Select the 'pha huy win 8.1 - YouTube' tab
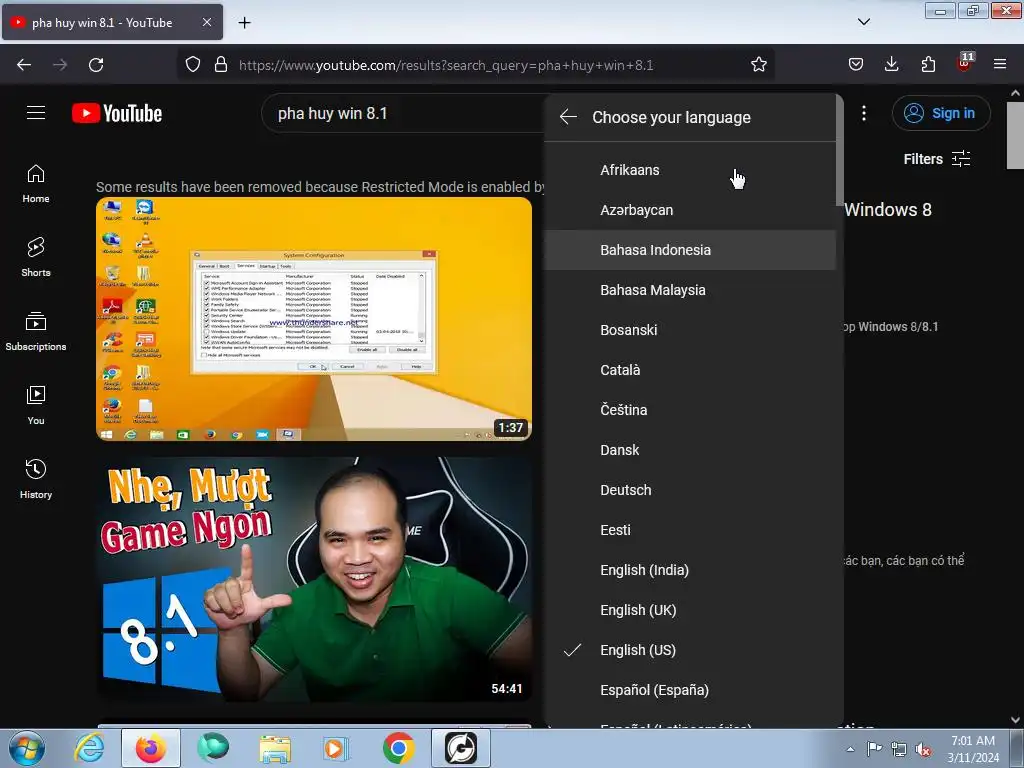Viewport: 1024px width, 768px height. coord(112,22)
